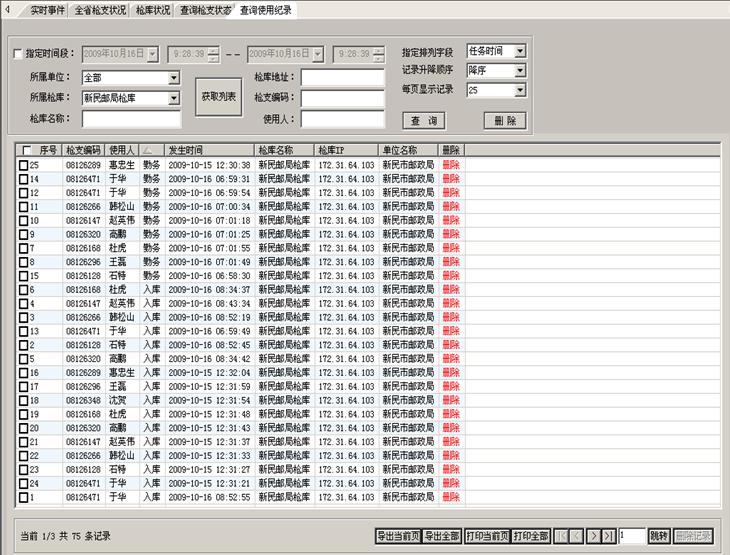730x555 pixels.
Task: Jump to the last page of records
Action: [608, 536]
